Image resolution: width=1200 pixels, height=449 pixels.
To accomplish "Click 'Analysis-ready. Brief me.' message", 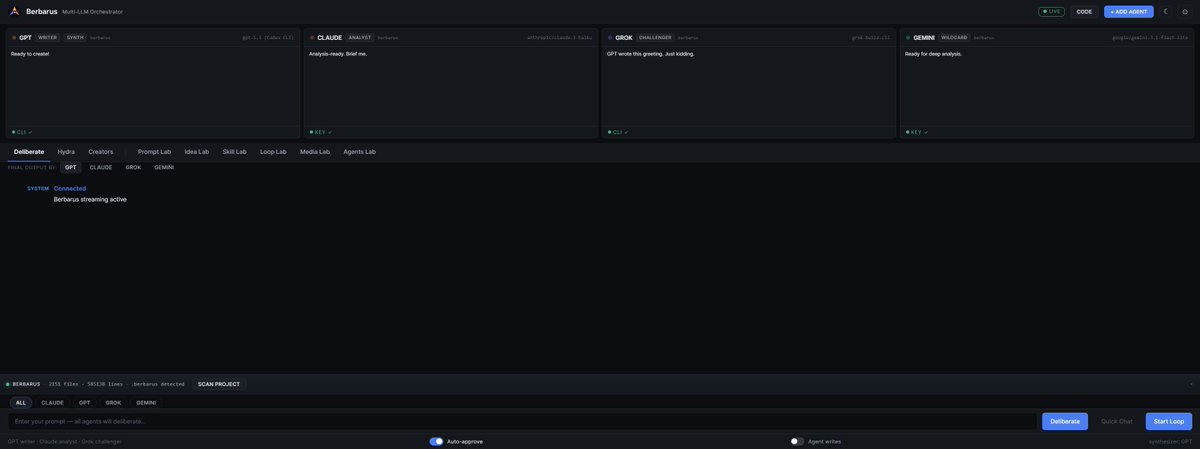I will tap(338, 54).
